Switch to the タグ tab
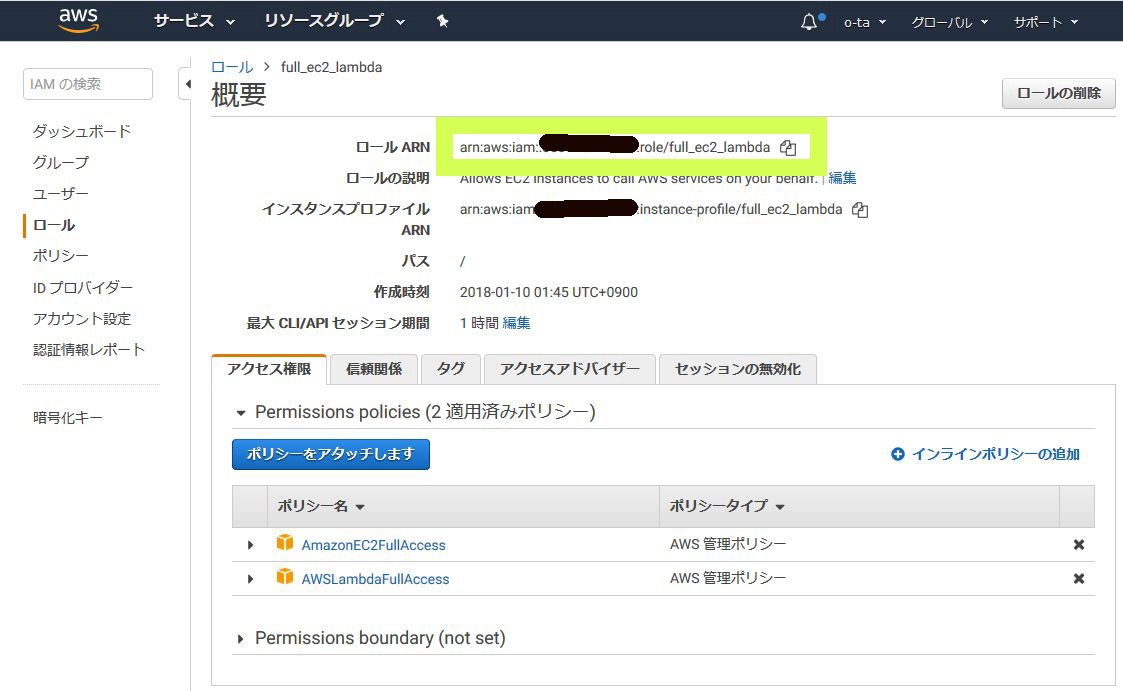1123x691 pixels. pyautogui.click(x=450, y=369)
